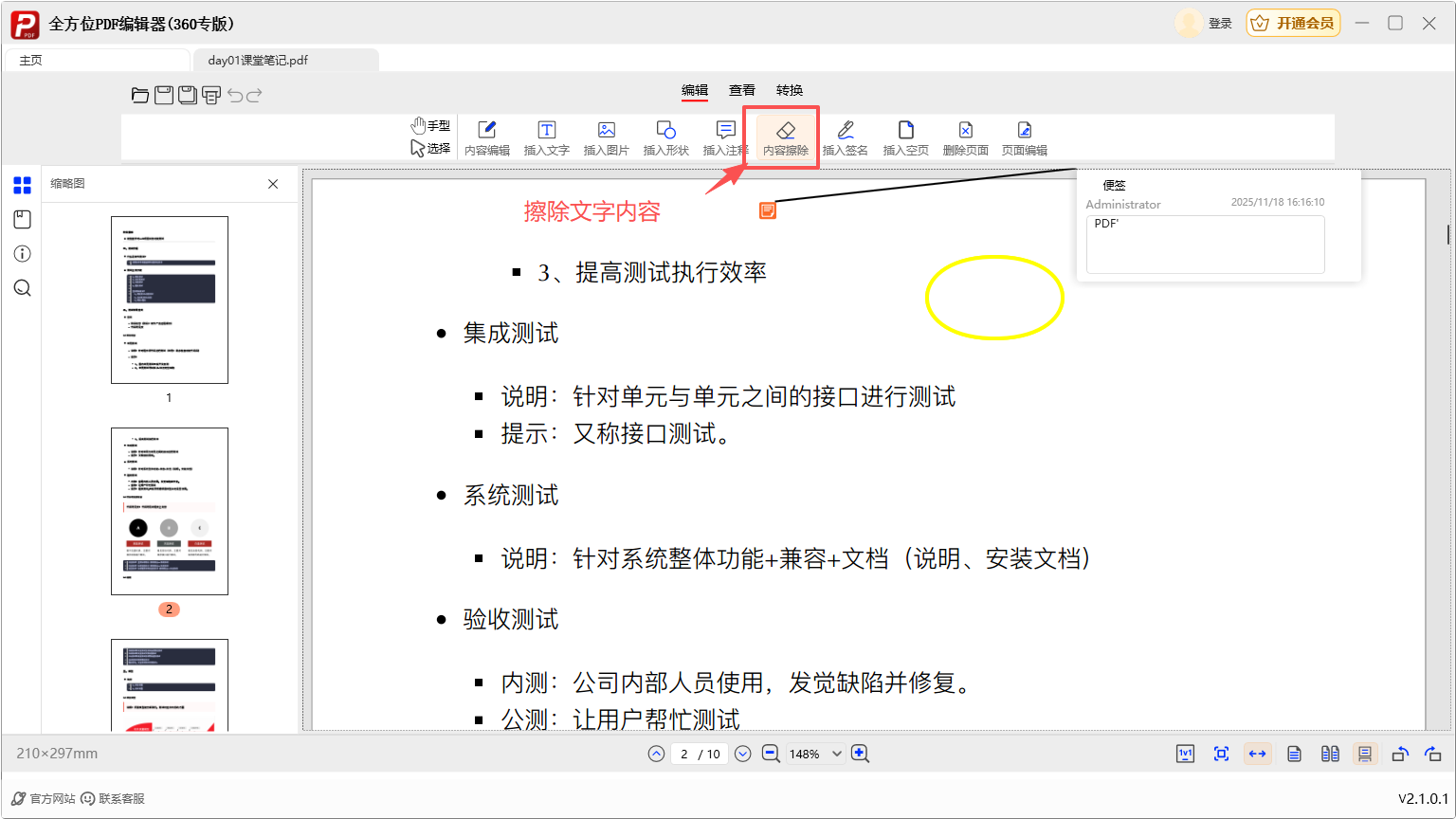Enable two-page view in status bar

pos(1330,754)
